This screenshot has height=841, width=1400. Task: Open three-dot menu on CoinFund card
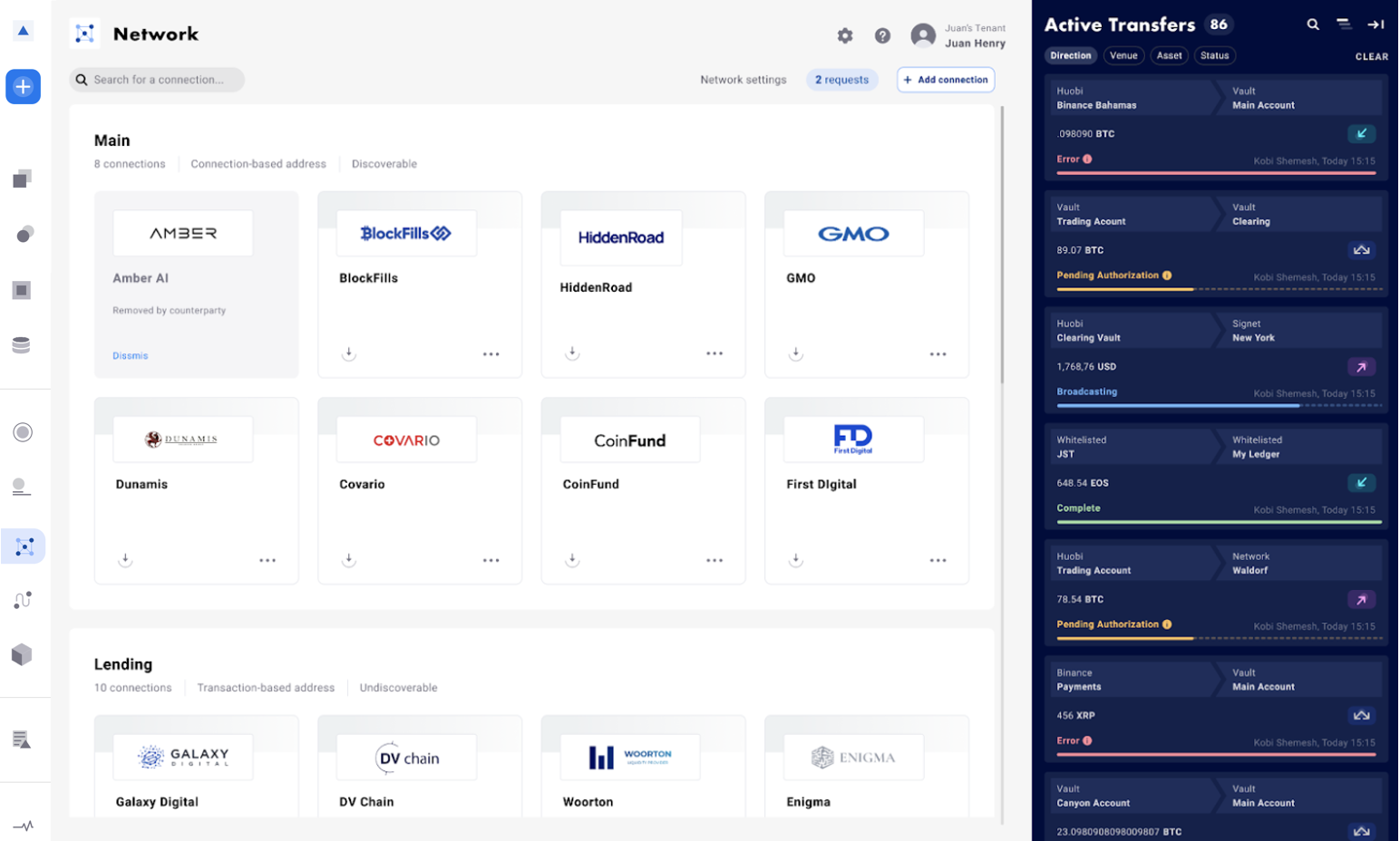click(715, 561)
